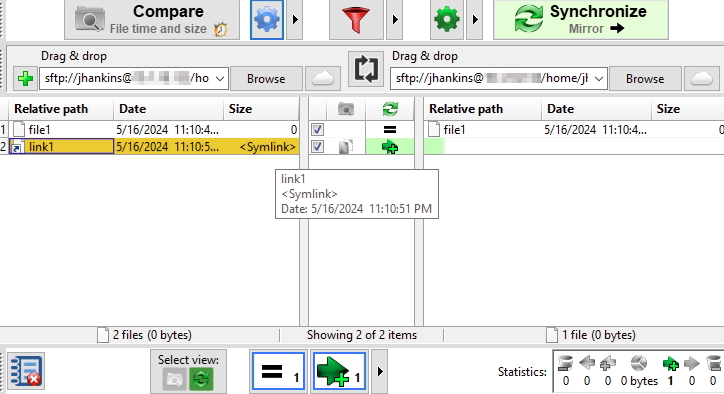Switch to sync action view
Screen dimensions: 724x394
[201, 380]
